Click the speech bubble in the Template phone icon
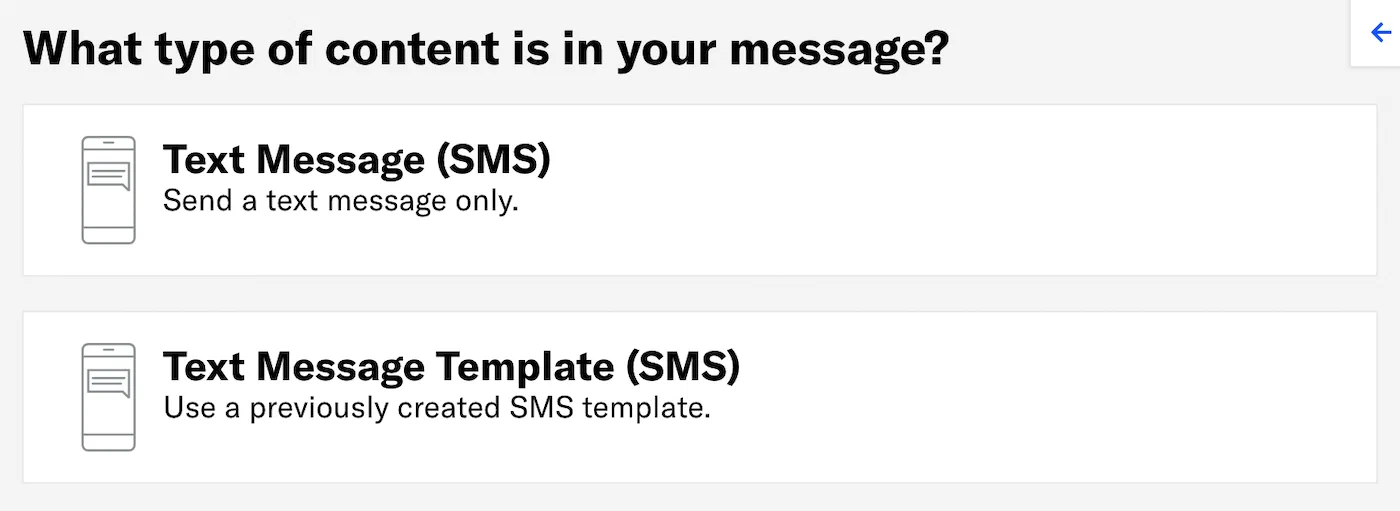This screenshot has height=511, width=1400. [109, 384]
